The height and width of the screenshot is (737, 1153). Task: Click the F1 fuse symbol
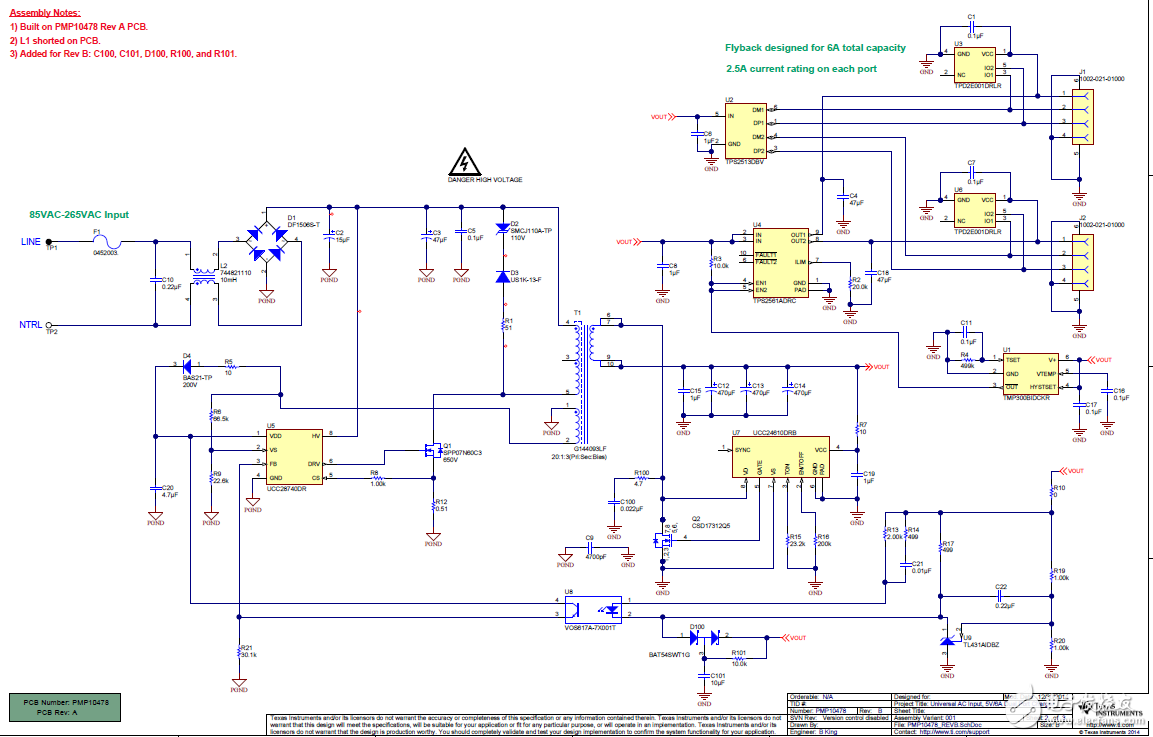pos(108,241)
